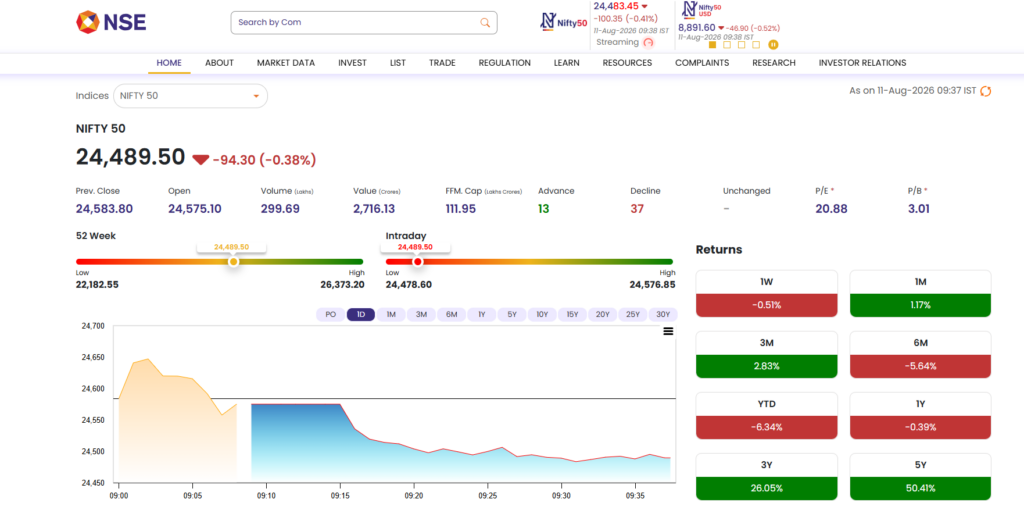Open the REGULATION menu
1024x517 pixels.
tap(504, 63)
